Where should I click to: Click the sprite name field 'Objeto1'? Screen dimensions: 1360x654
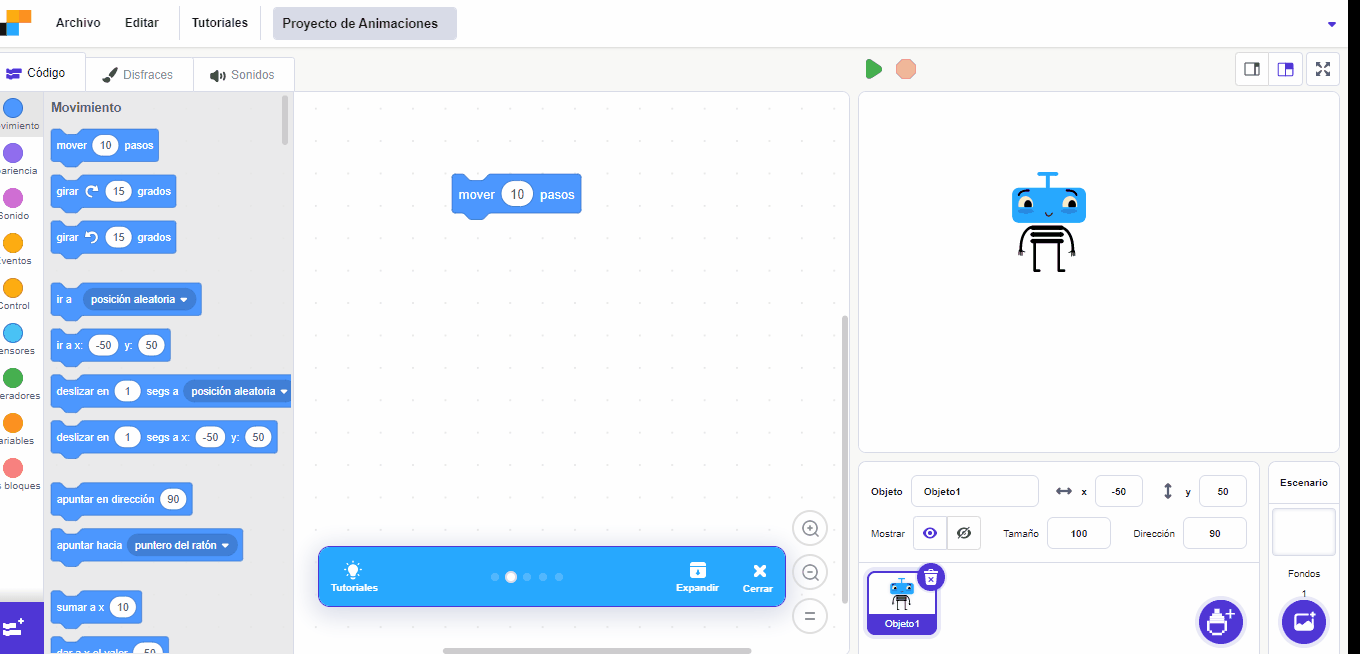pos(975,491)
